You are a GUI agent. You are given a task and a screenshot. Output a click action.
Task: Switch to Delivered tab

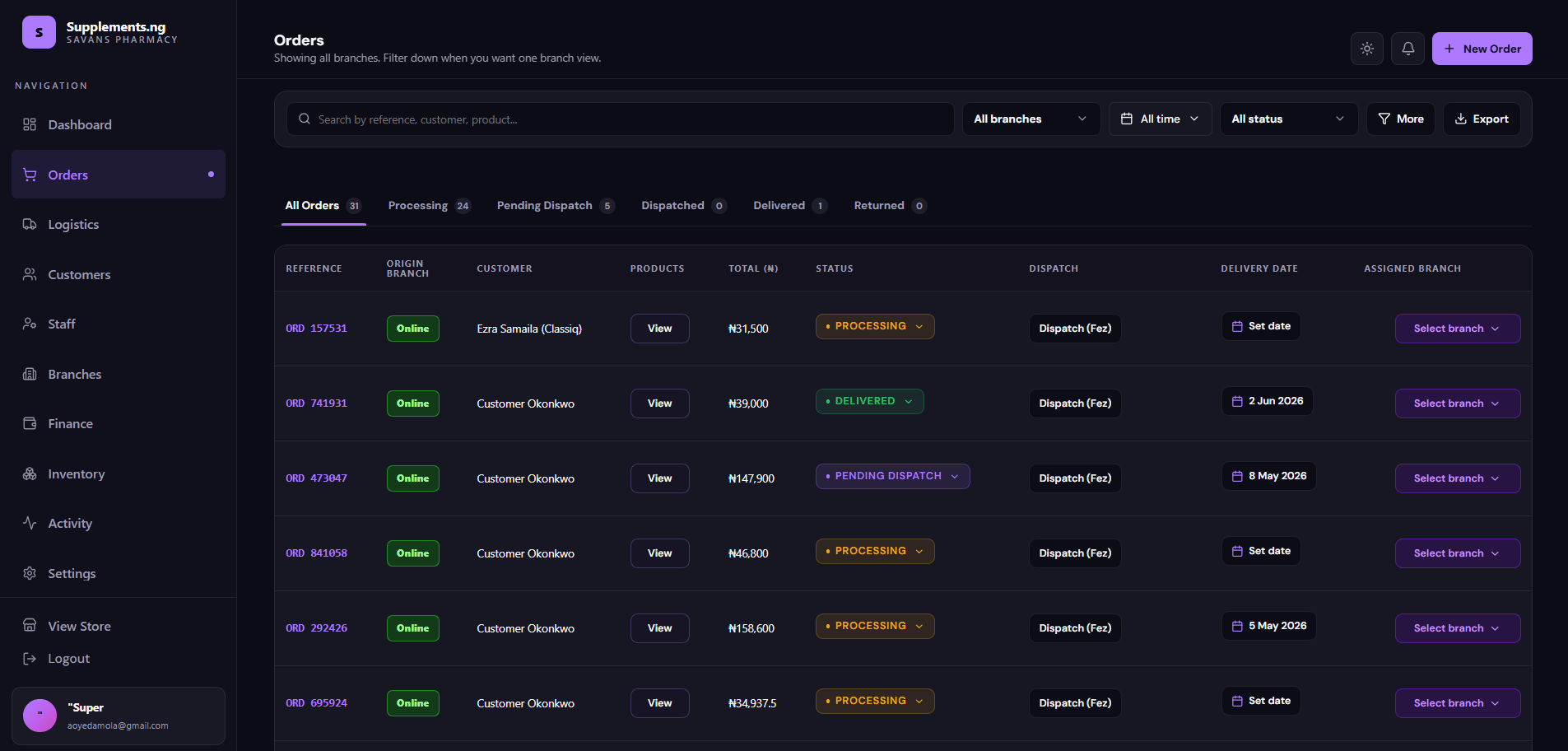tap(790, 206)
